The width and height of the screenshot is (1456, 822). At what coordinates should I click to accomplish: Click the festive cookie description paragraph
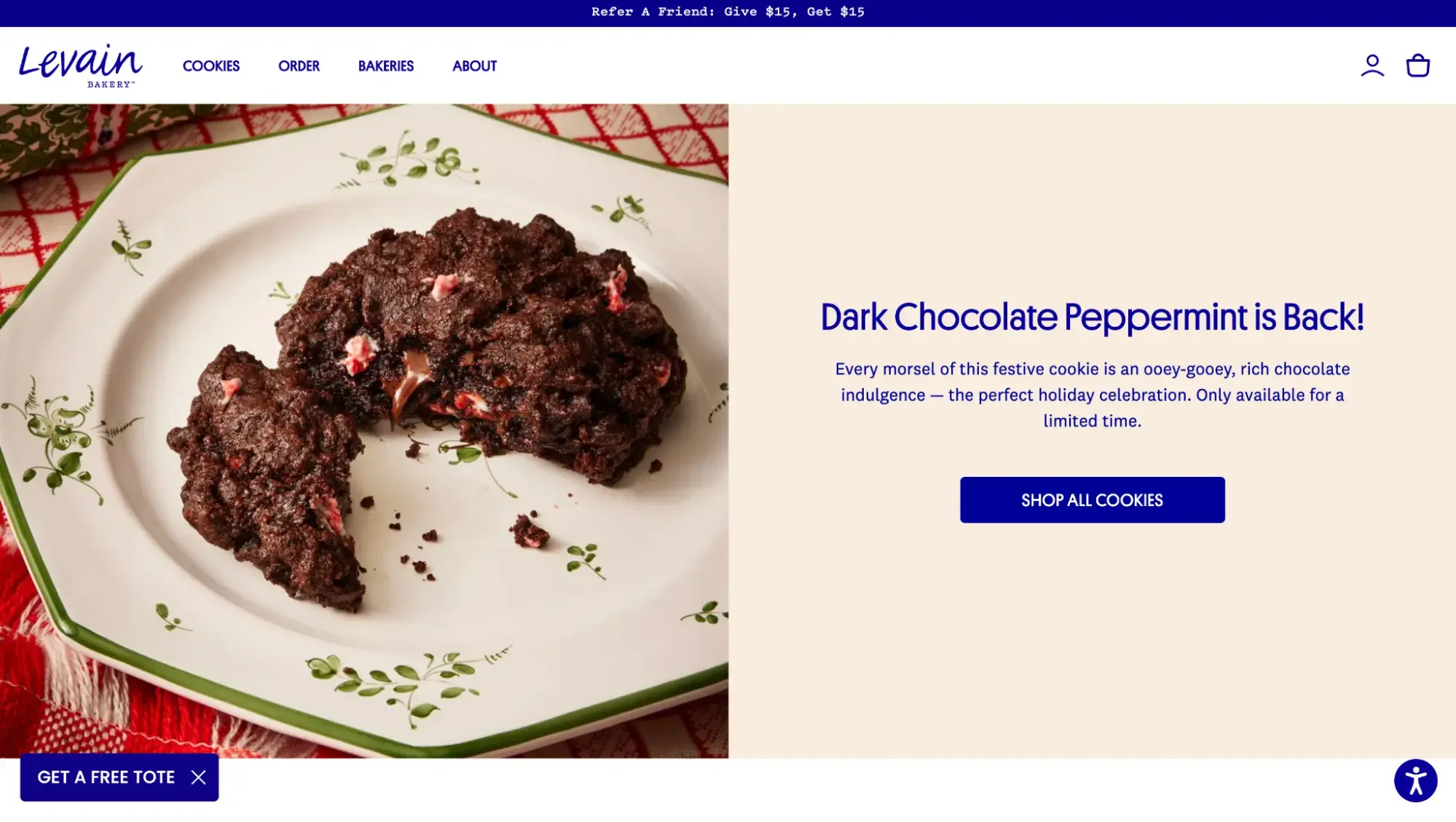click(1092, 395)
